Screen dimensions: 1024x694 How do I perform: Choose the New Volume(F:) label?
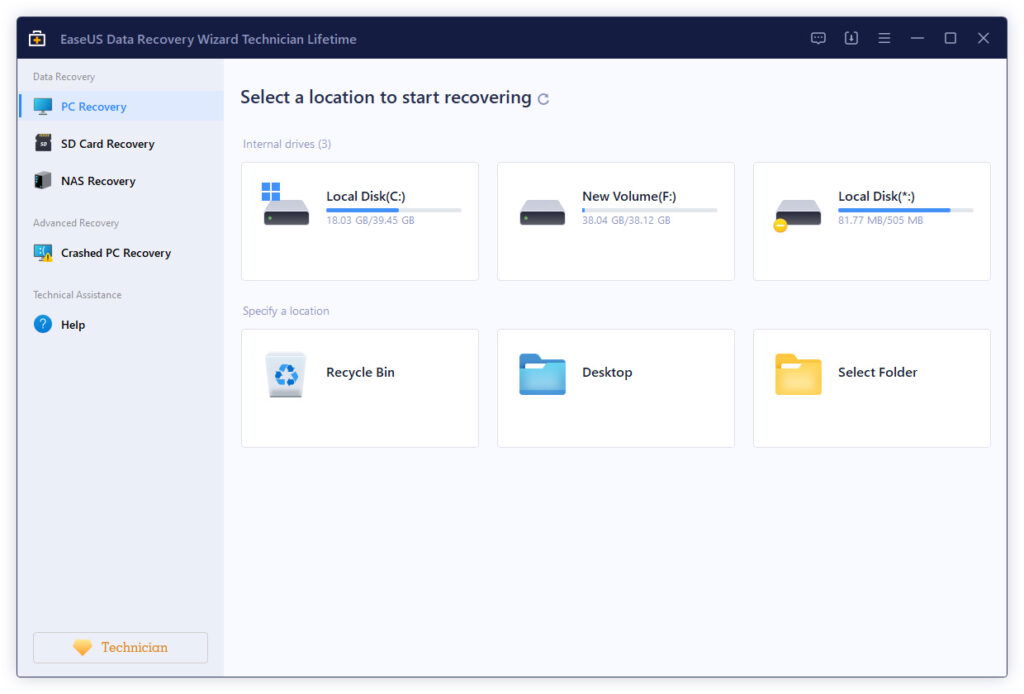pos(629,196)
